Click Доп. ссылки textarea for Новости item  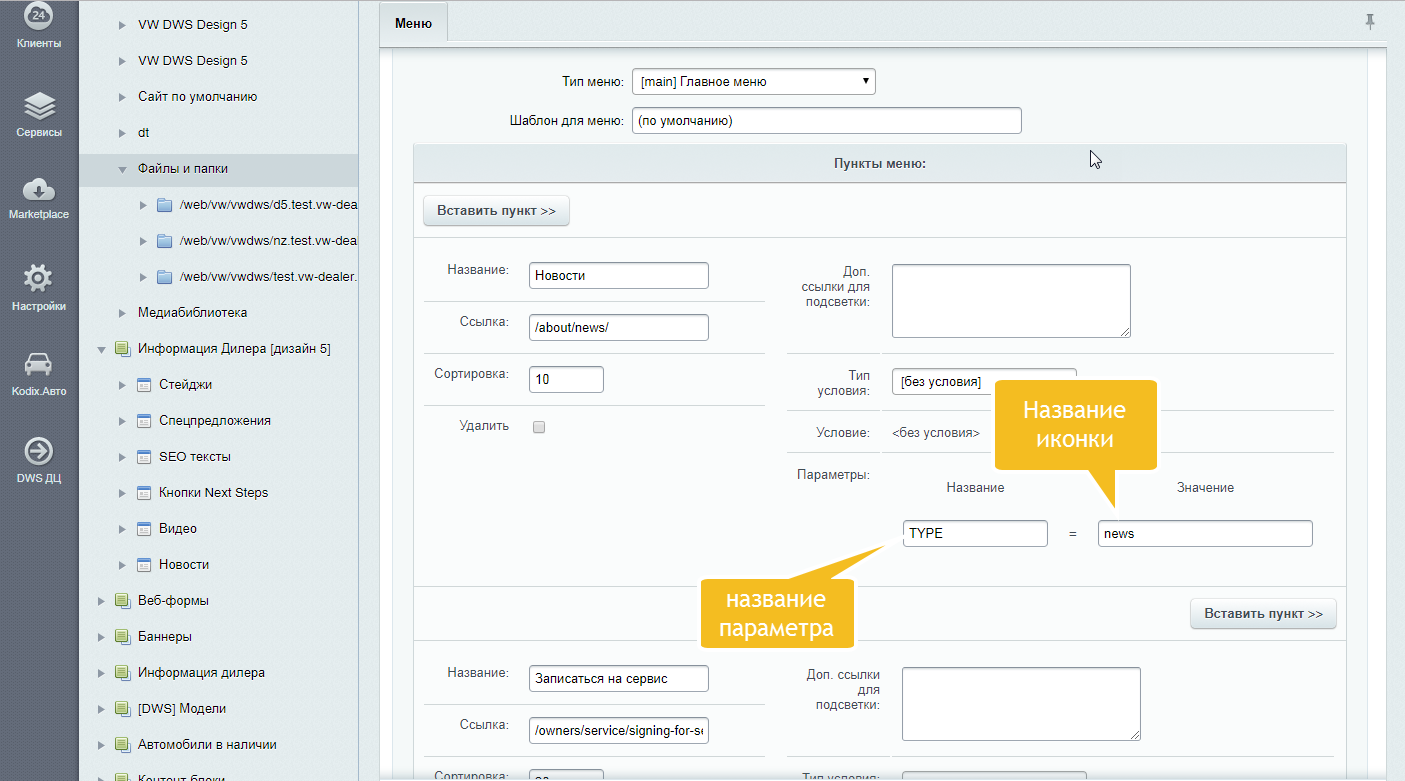pos(1011,301)
